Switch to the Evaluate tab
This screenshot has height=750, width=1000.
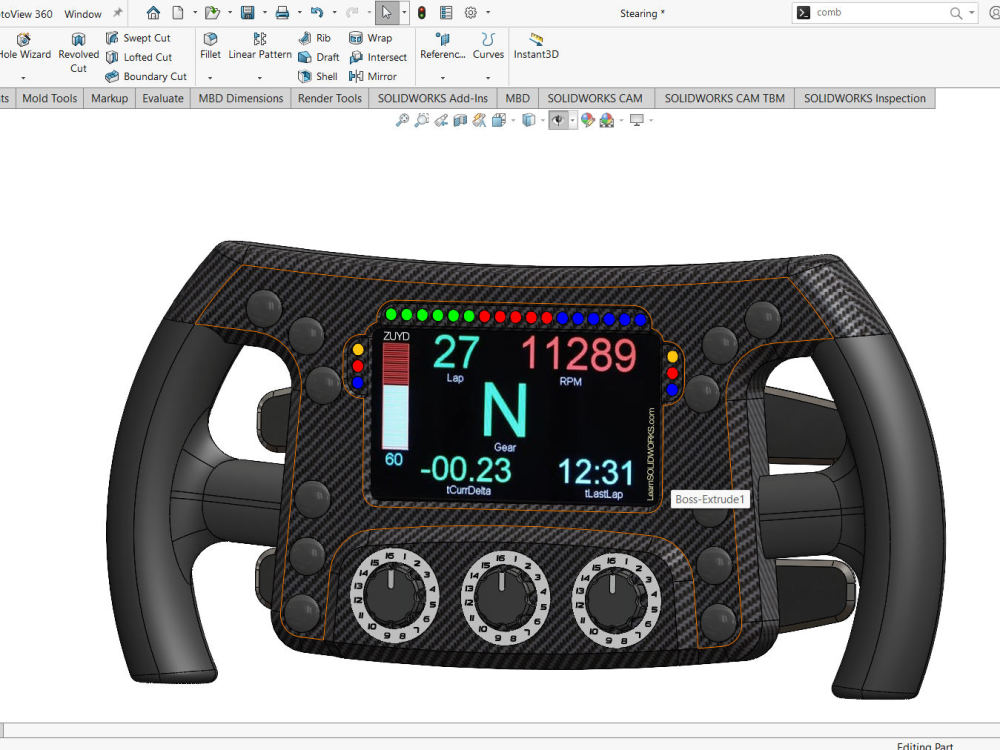point(163,98)
